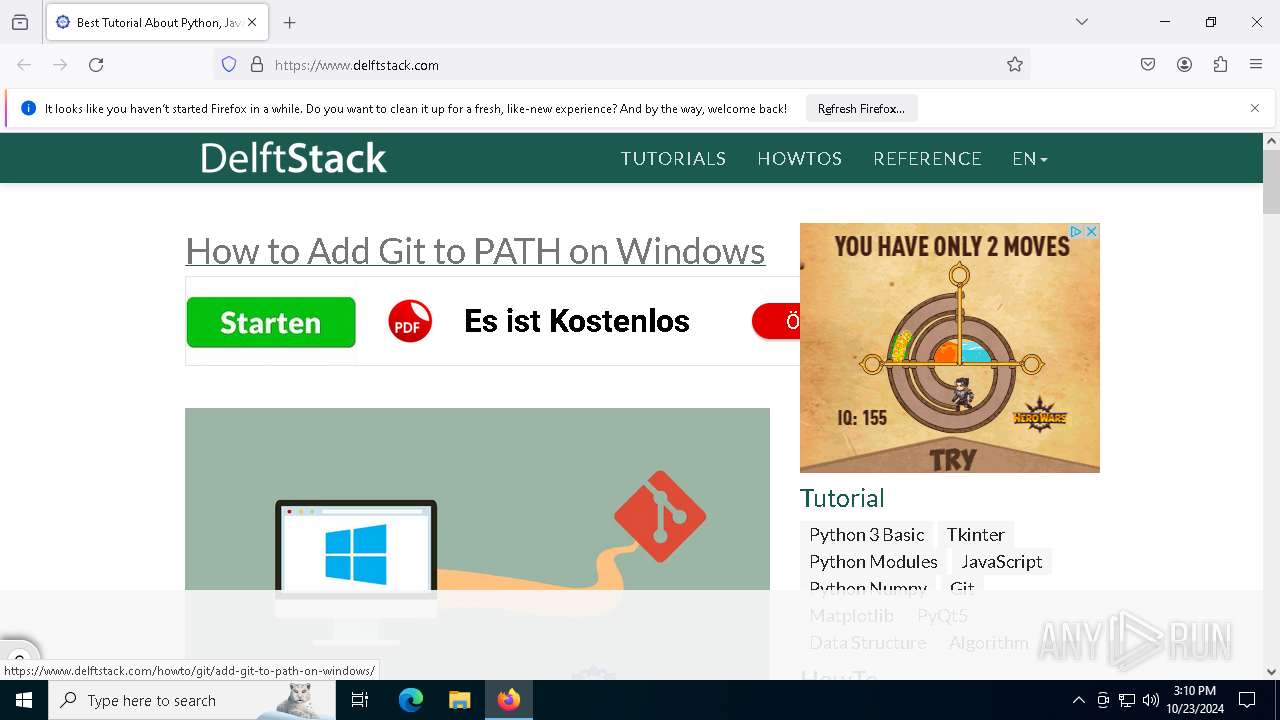
Task: Open Task View on taskbar
Action: (x=360, y=700)
